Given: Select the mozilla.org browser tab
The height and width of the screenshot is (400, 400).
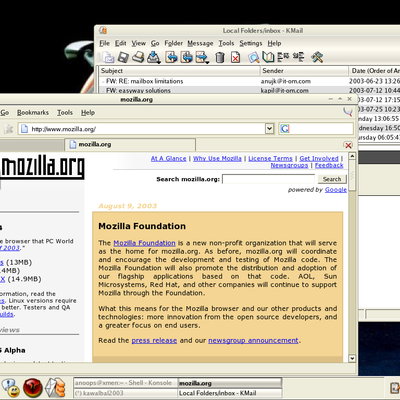Looking at the screenshot, I should coord(130,145).
